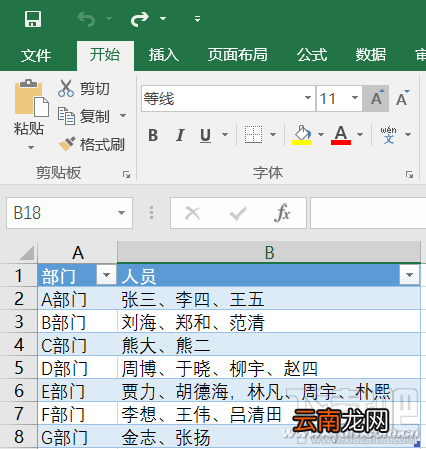Open the 文件 tab
Image resolution: width=426 pixels, height=449 pixels.
coord(36,55)
